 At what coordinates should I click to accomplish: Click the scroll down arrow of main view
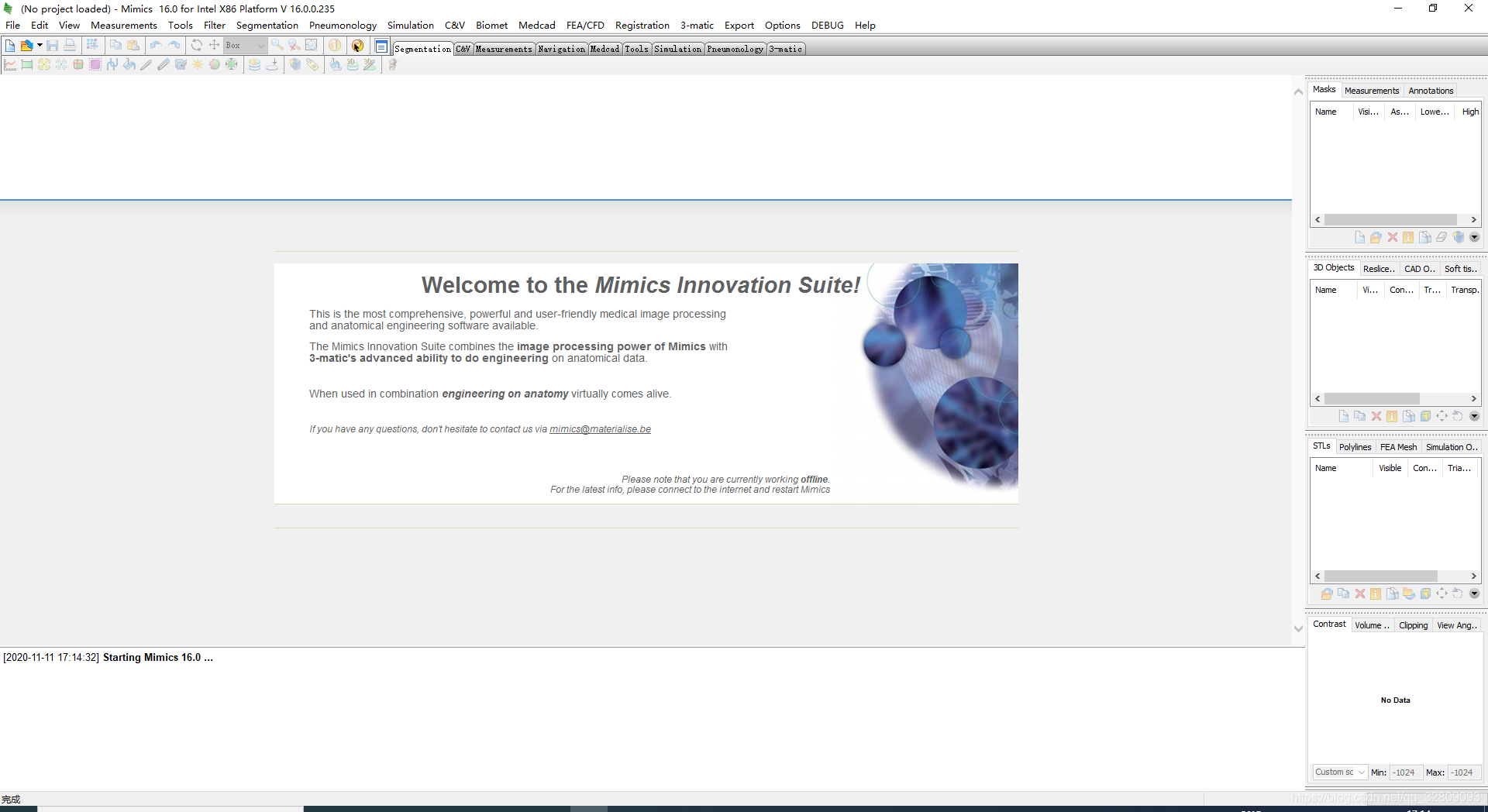(1298, 629)
